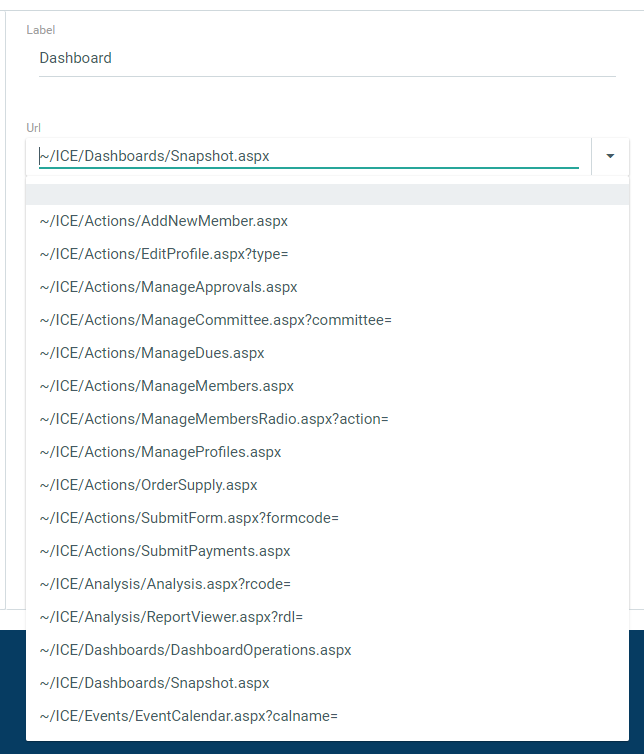Screen dimensions: 644x754
Task: Pick the Analysis.aspx?rcode= option
Action: tap(165, 584)
